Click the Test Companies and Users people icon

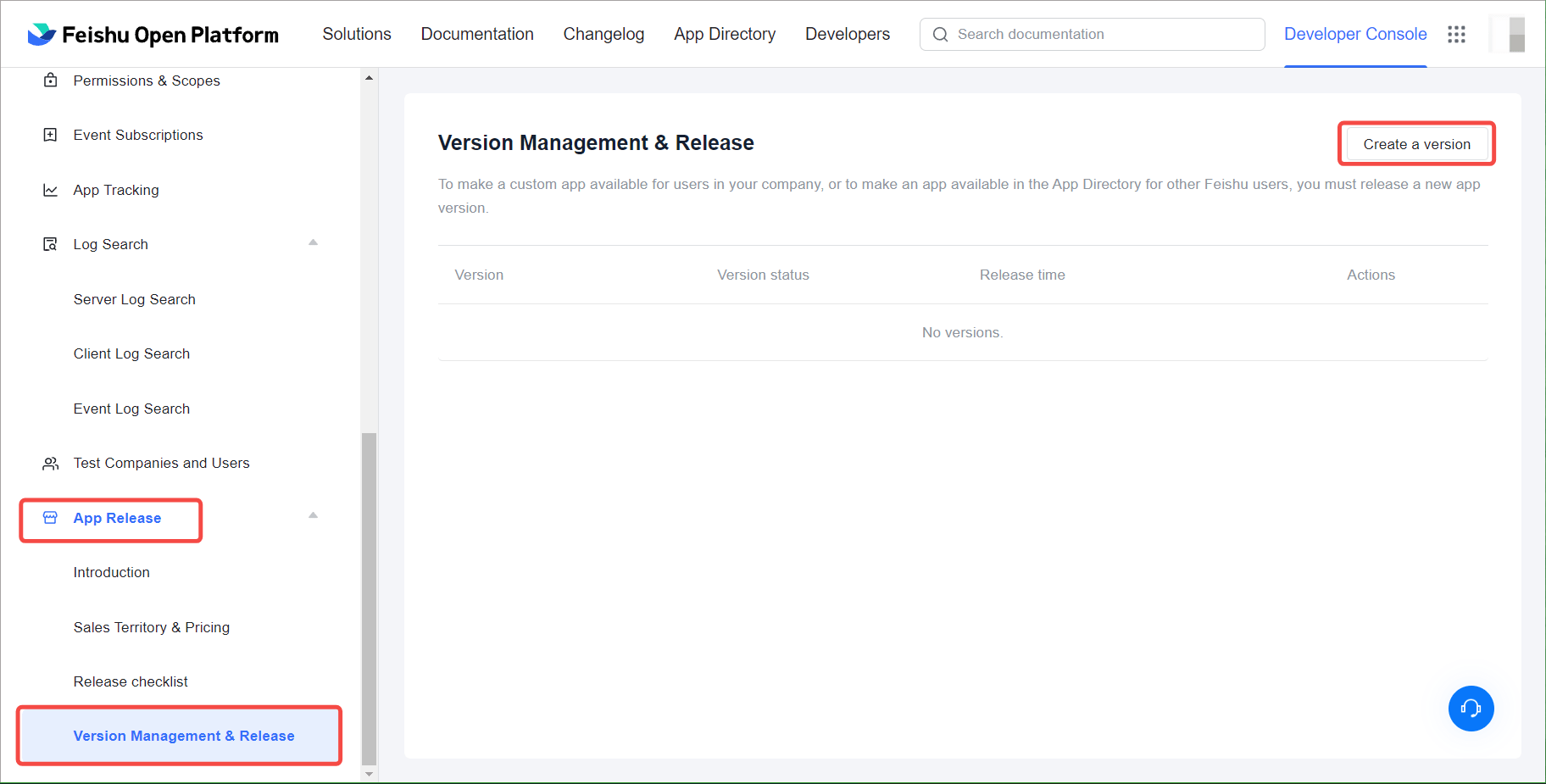[x=51, y=464]
